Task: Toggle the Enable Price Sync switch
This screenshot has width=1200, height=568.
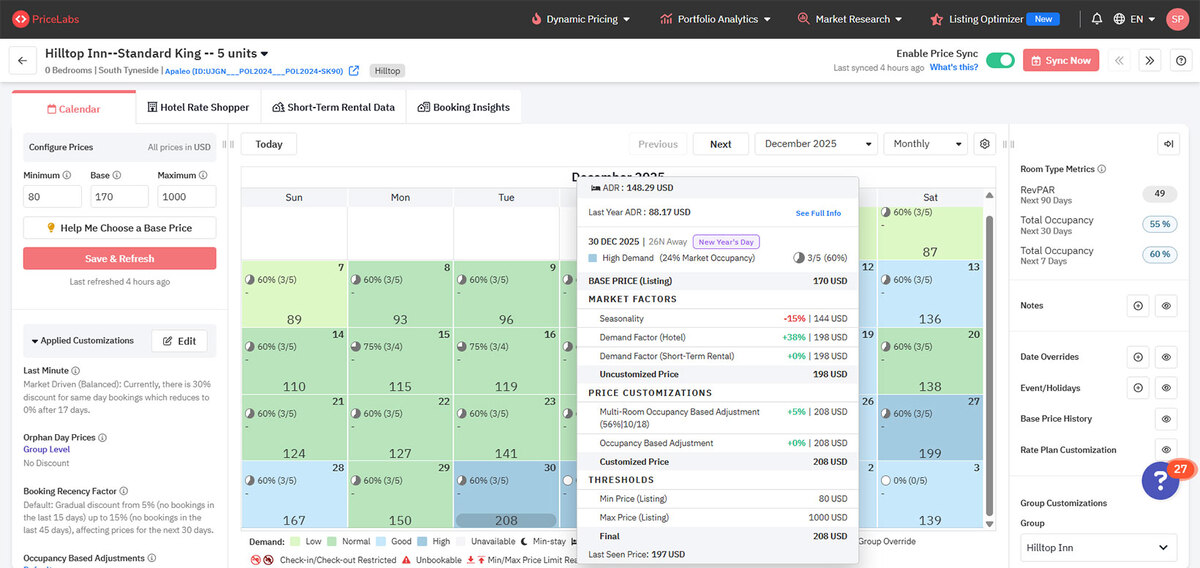Action: 1000,61
